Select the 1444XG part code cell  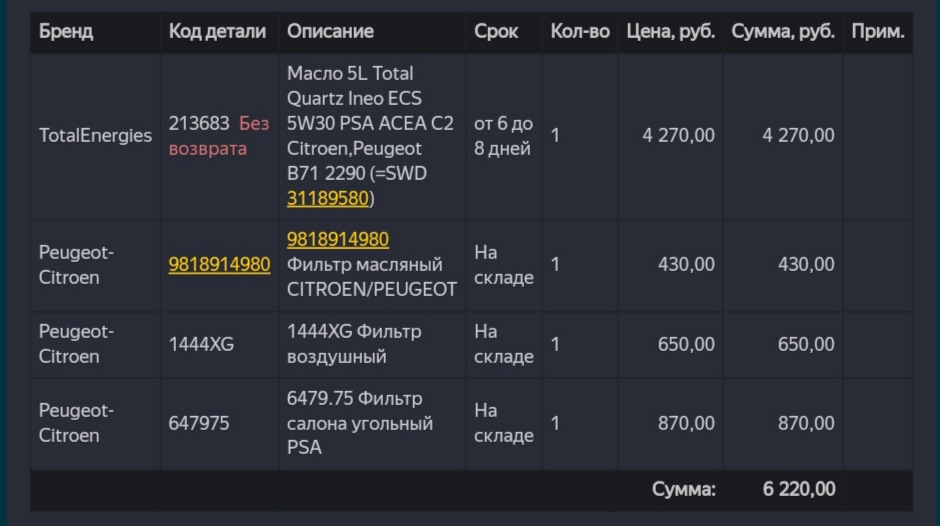(201, 344)
